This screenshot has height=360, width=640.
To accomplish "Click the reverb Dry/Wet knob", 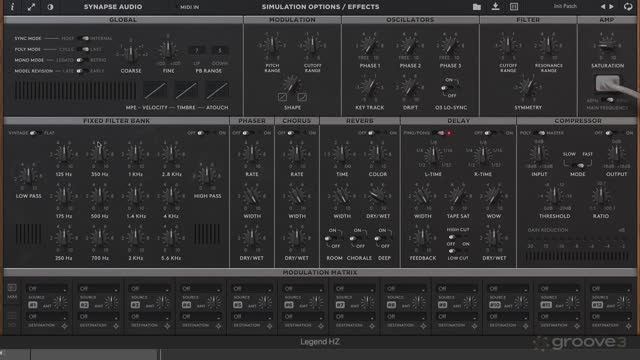I will [x=378, y=196].
